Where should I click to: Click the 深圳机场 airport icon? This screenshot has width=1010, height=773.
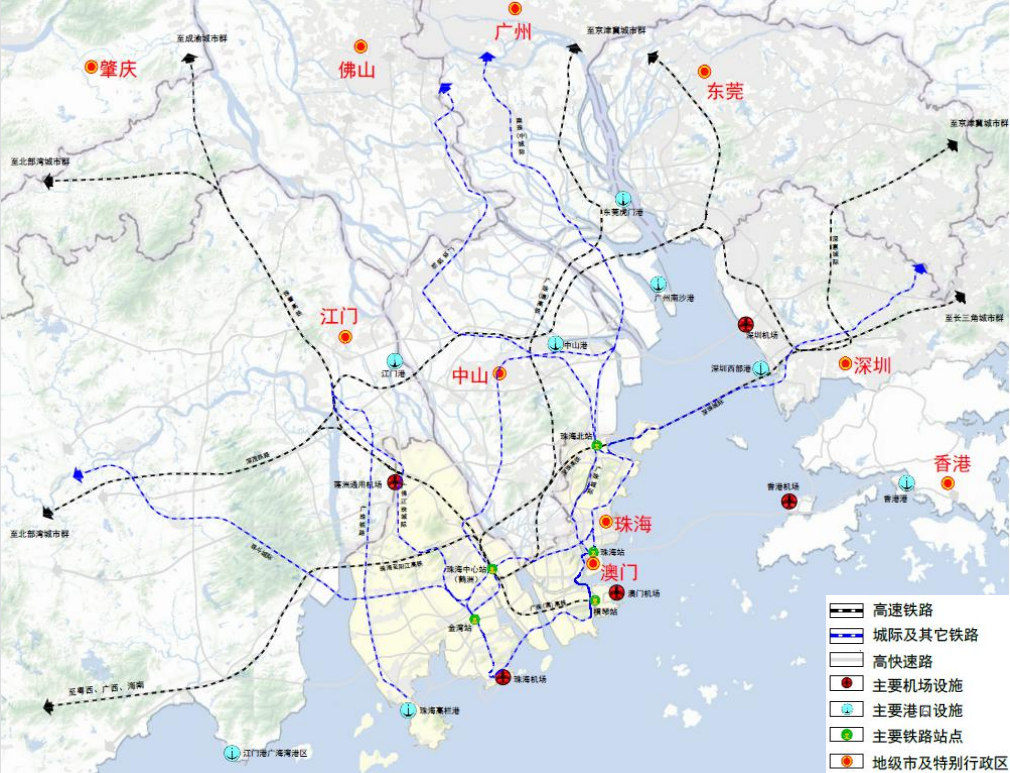pyautogui.click(x=746, y=324)
